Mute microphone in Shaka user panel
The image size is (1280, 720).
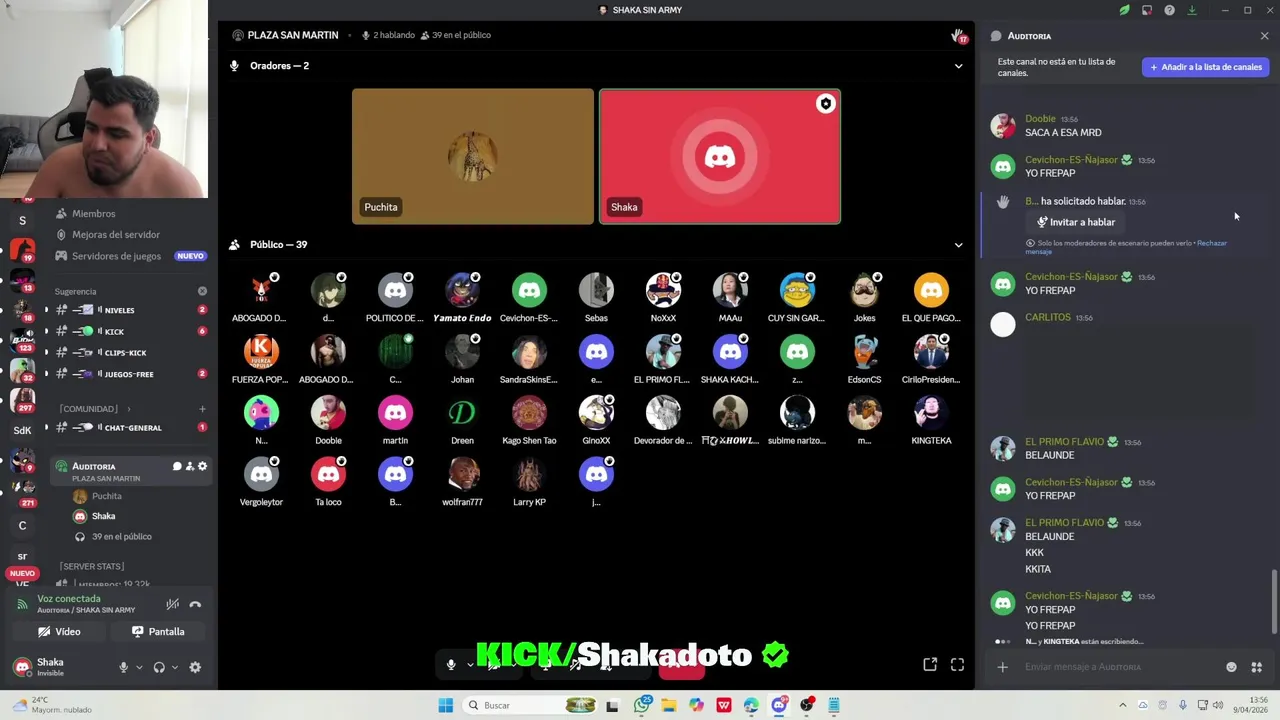tap(124, 667)
